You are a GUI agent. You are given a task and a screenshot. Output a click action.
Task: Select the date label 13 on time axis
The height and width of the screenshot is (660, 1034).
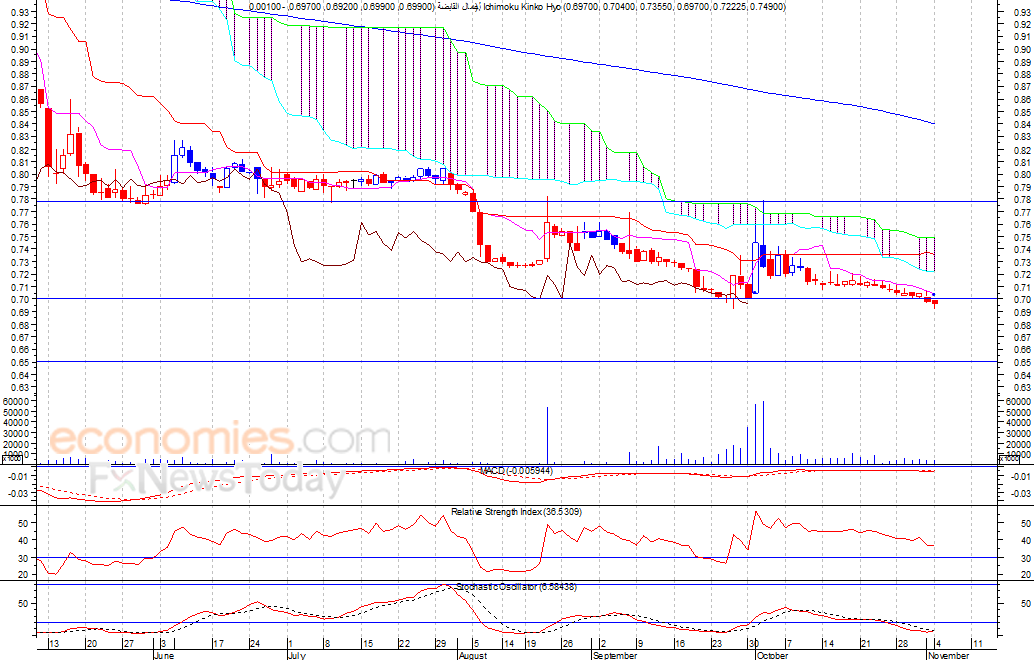click(54, 644)
